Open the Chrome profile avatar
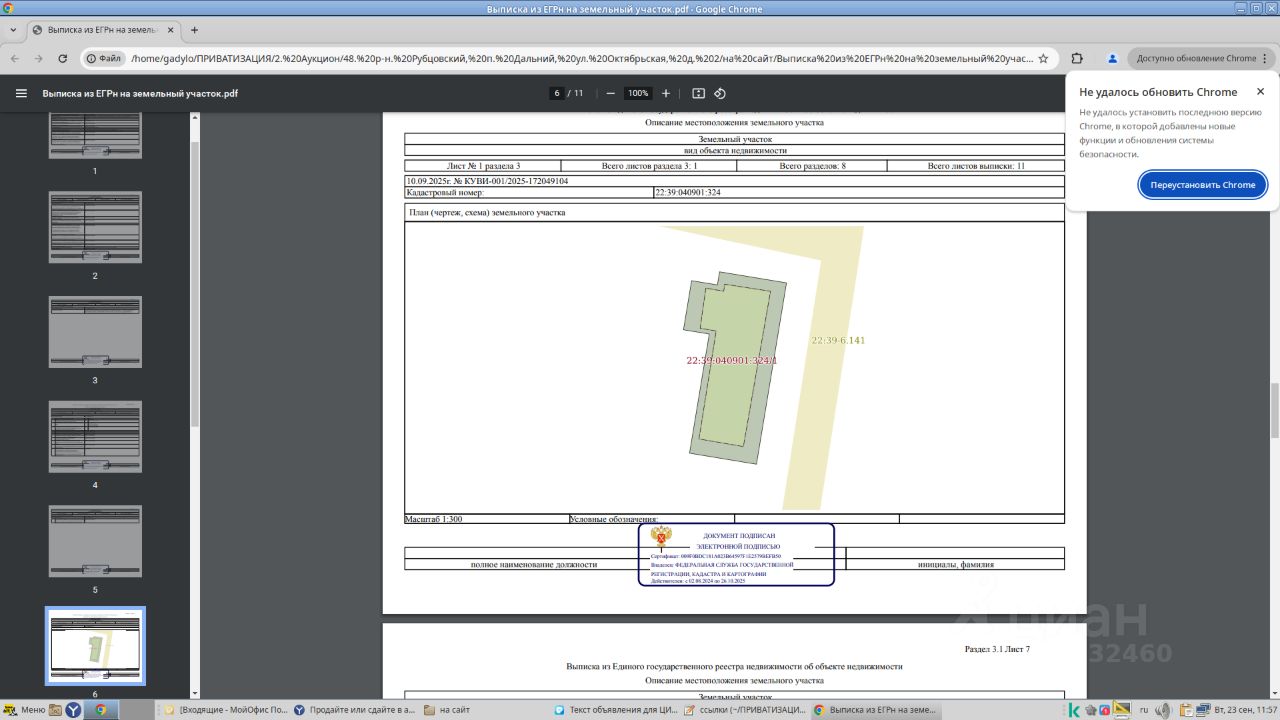 coord(1112,59)
